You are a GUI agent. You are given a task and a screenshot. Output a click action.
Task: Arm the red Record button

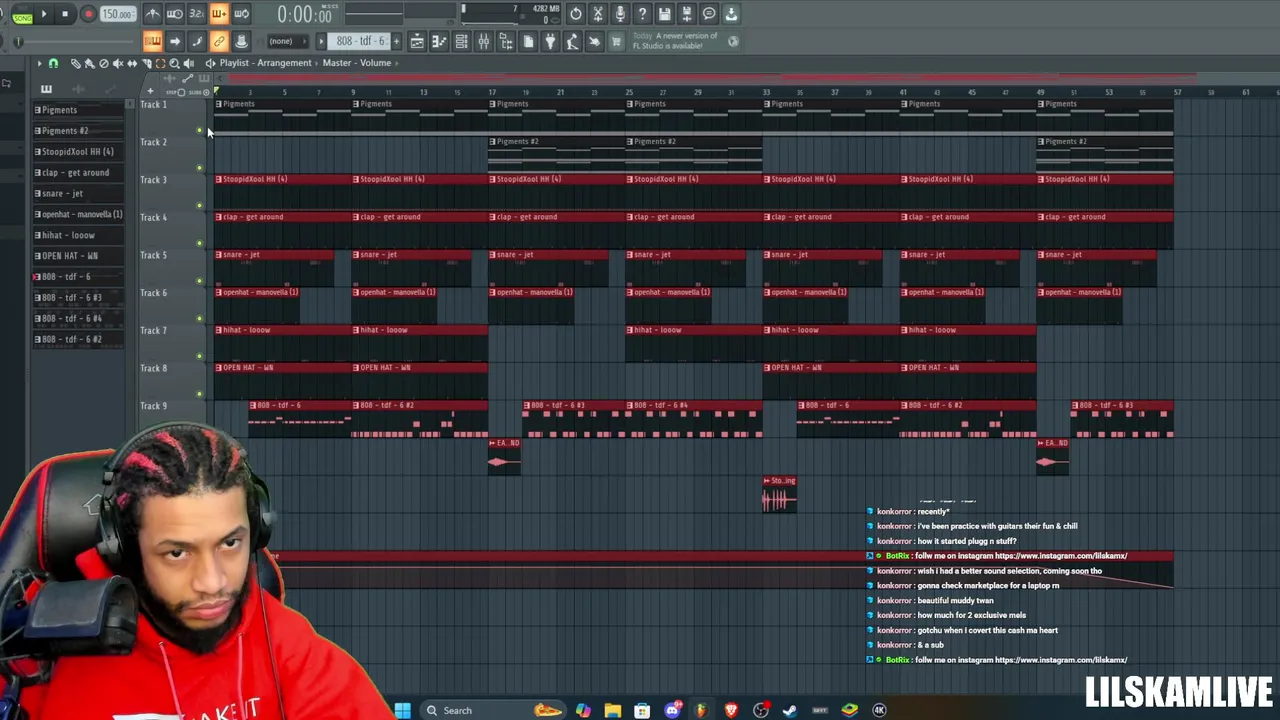88,14
